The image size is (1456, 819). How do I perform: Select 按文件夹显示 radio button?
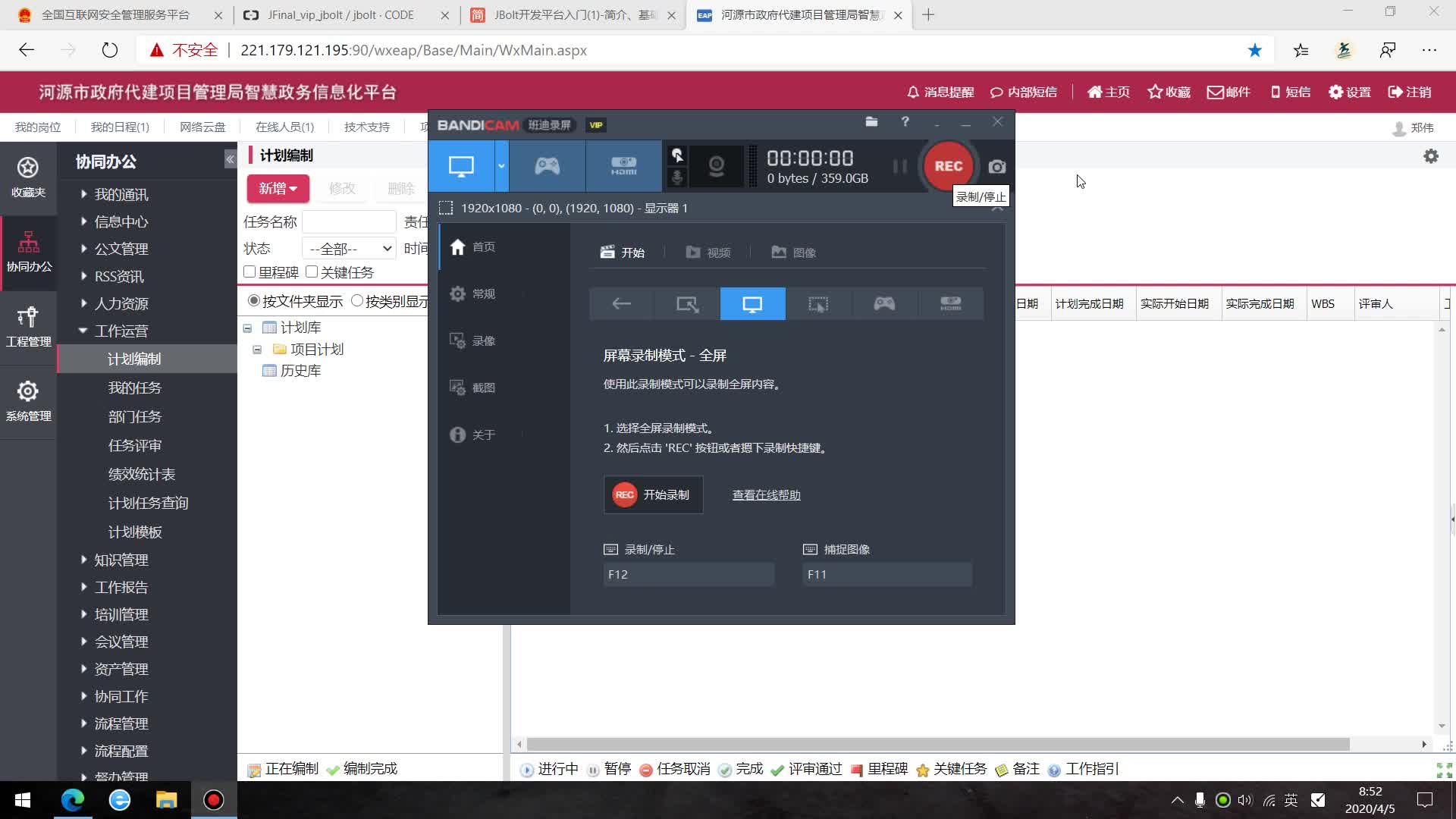coord(254,301)
